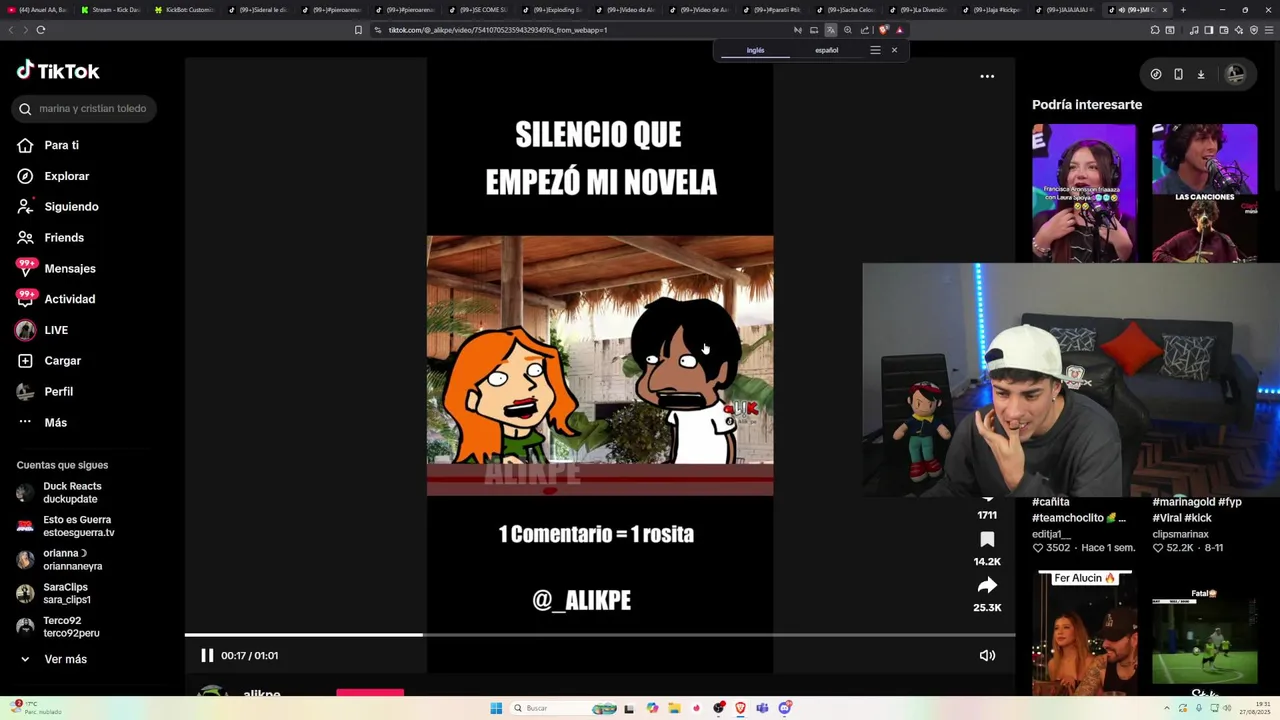
Task: Seek on the video progress bar
Action: click(x=600, y=634)
